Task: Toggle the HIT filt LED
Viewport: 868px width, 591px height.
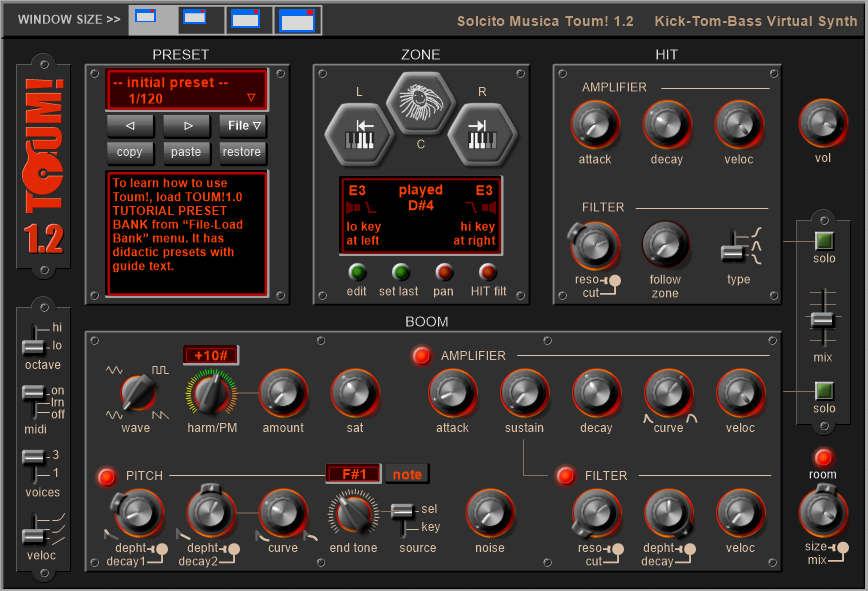Action: click(x=487, y=272)
